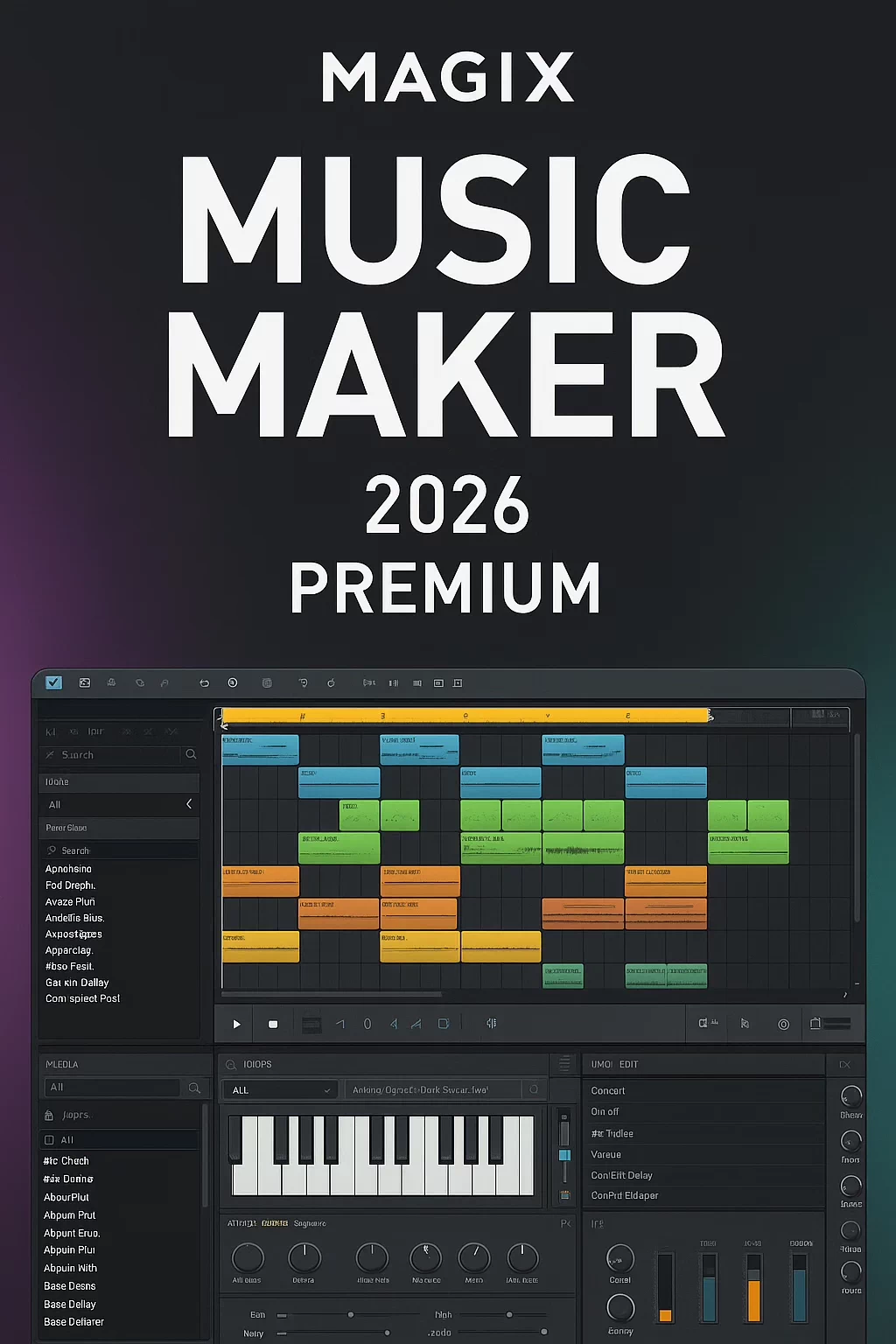Click the first blue clip in the top track
Viewport: 896px width, 1344px height.
coord(260,749)
